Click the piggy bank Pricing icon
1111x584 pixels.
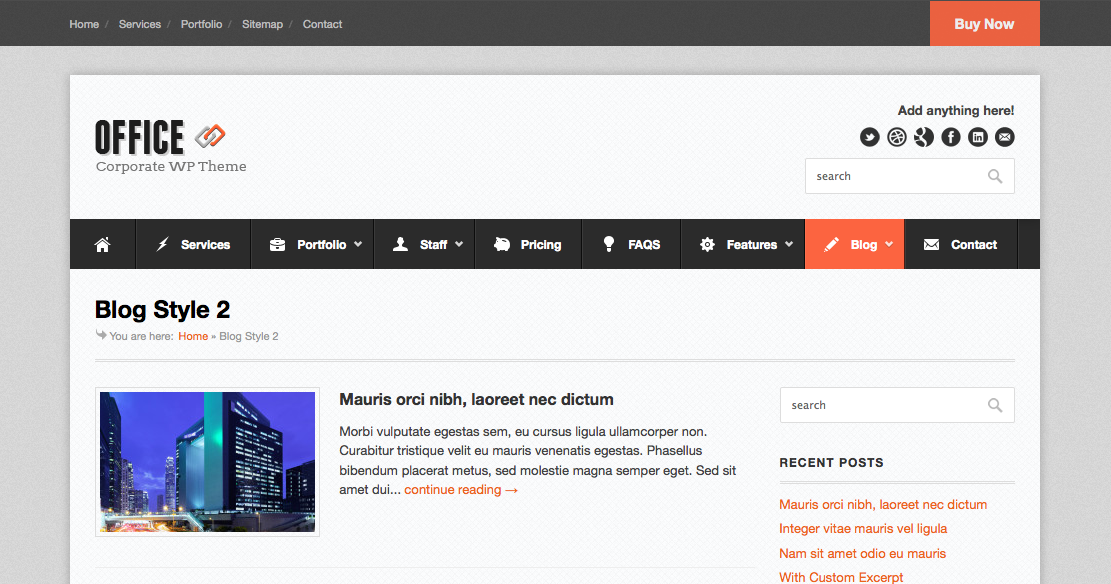pos(502,244)
